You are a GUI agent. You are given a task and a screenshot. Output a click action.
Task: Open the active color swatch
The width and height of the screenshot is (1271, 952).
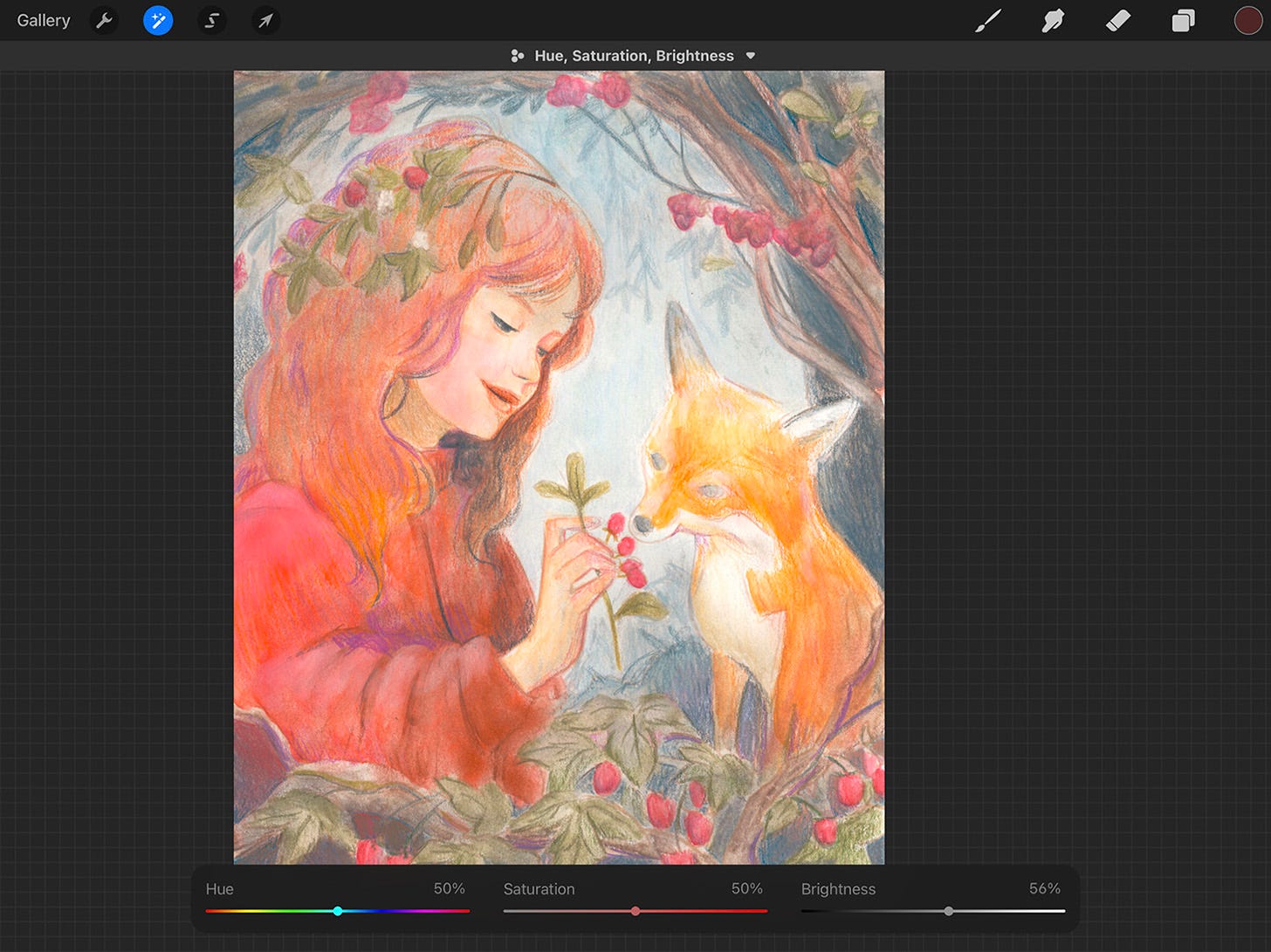pos(1248,20)
